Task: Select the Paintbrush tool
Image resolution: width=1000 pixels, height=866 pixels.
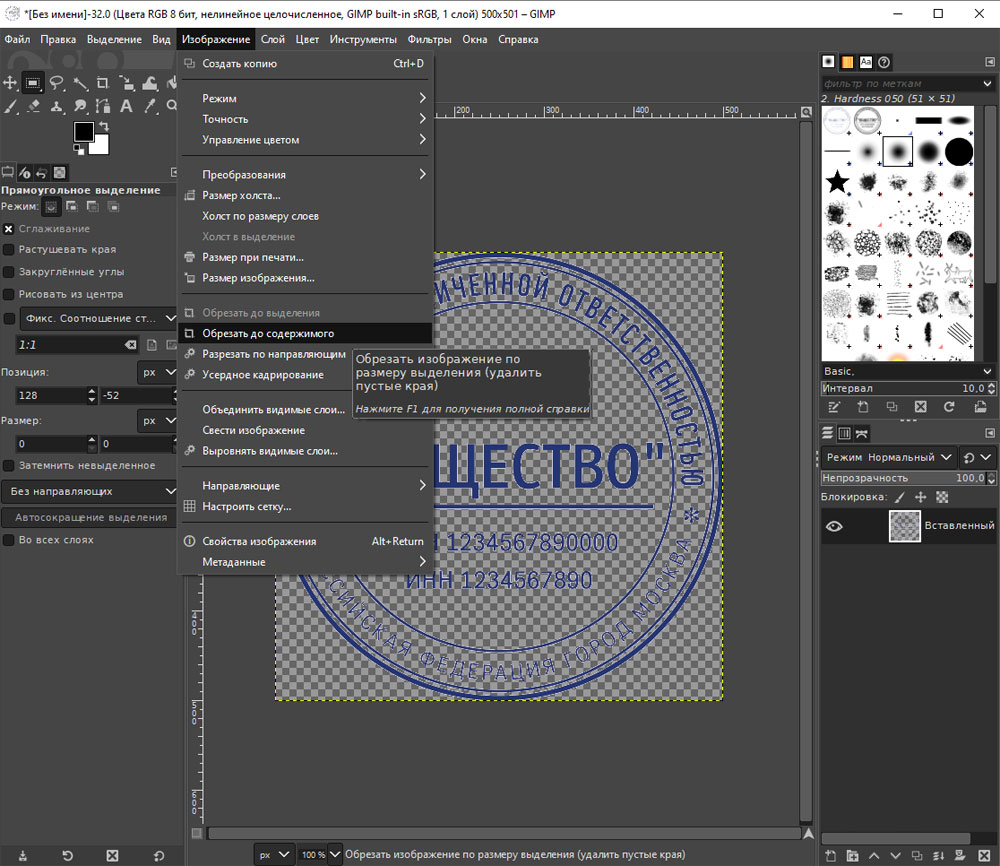Action: pos(10,106)
